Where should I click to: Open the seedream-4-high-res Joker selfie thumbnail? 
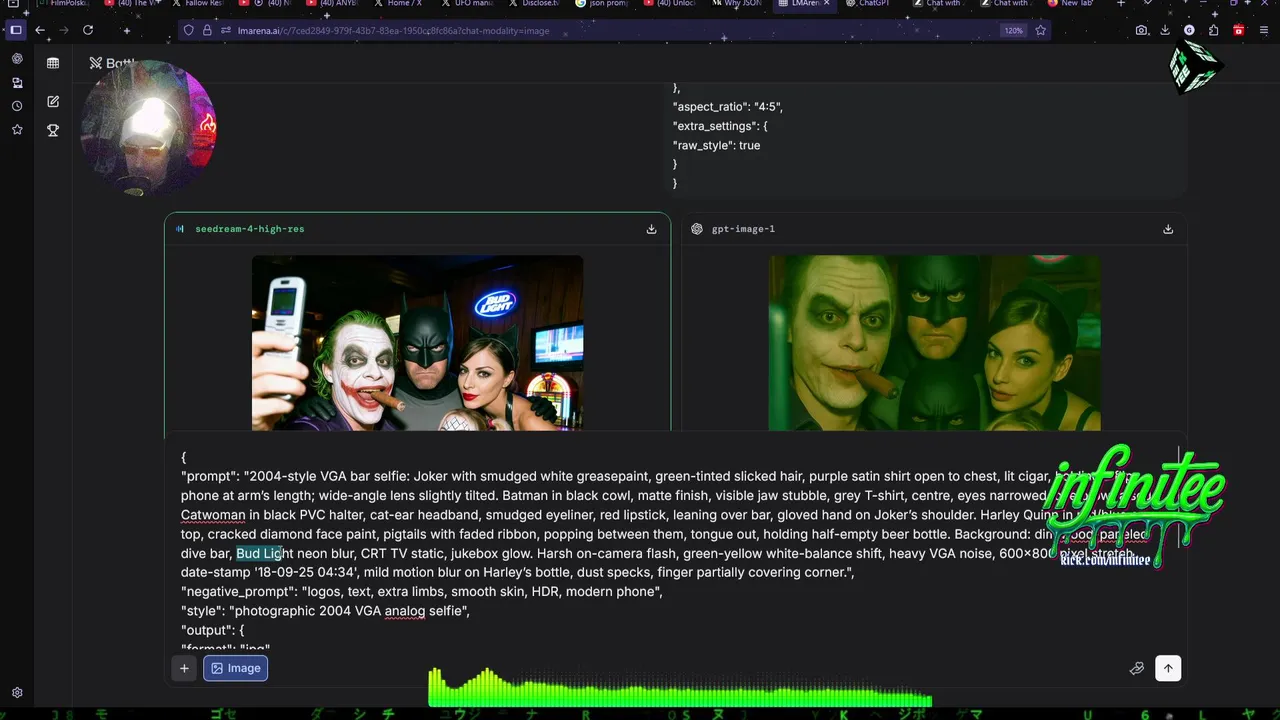click(417, 343)
